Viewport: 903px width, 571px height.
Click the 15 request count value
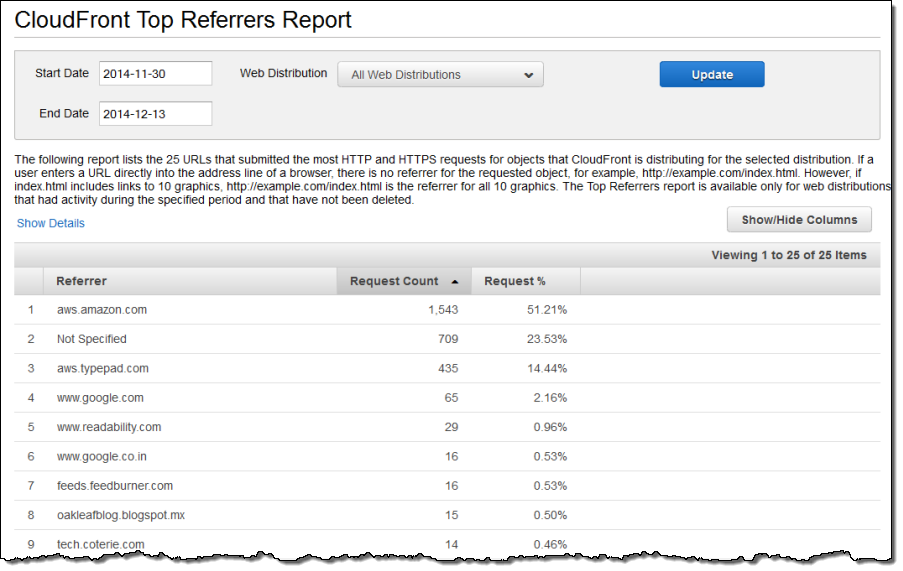click(x=452, y=515)
